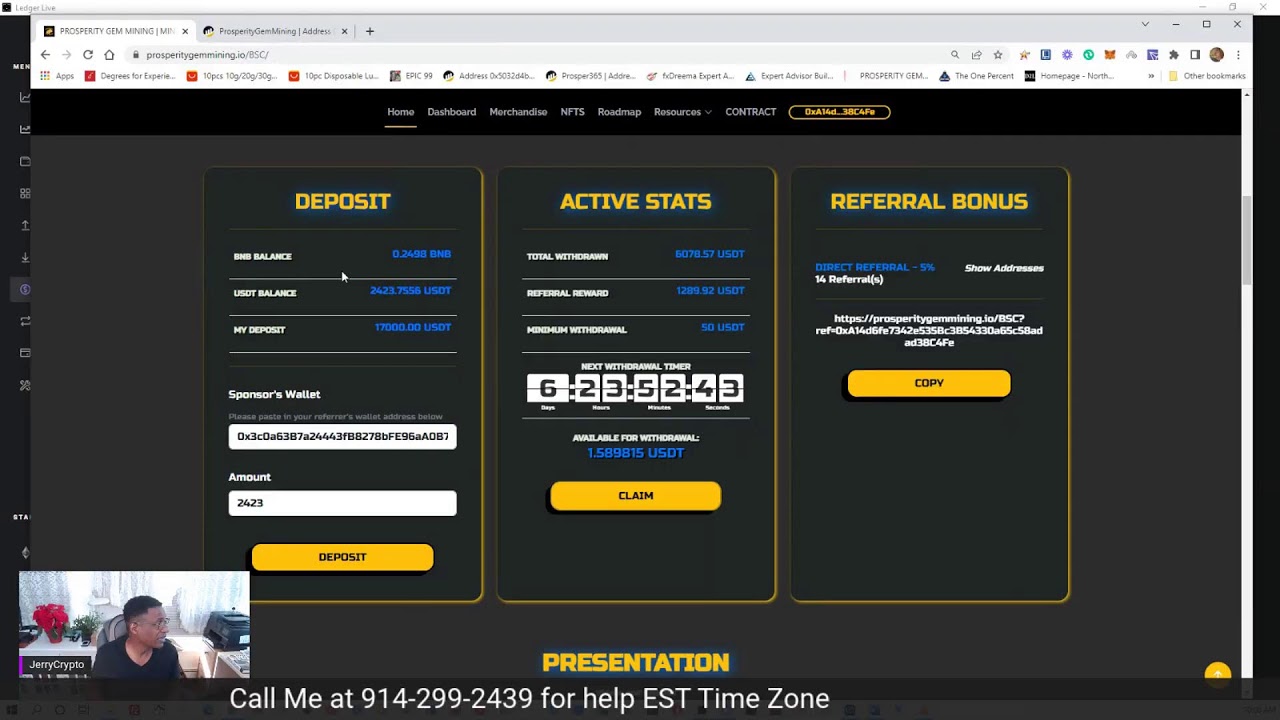Open Chrome three-dot menu
This screenshot has width=1280, height=720.
coord(1238,55)
